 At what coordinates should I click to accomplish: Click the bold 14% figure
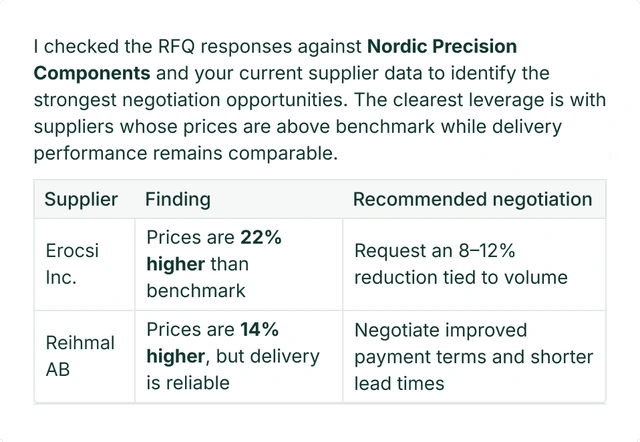tap(259, 329)
